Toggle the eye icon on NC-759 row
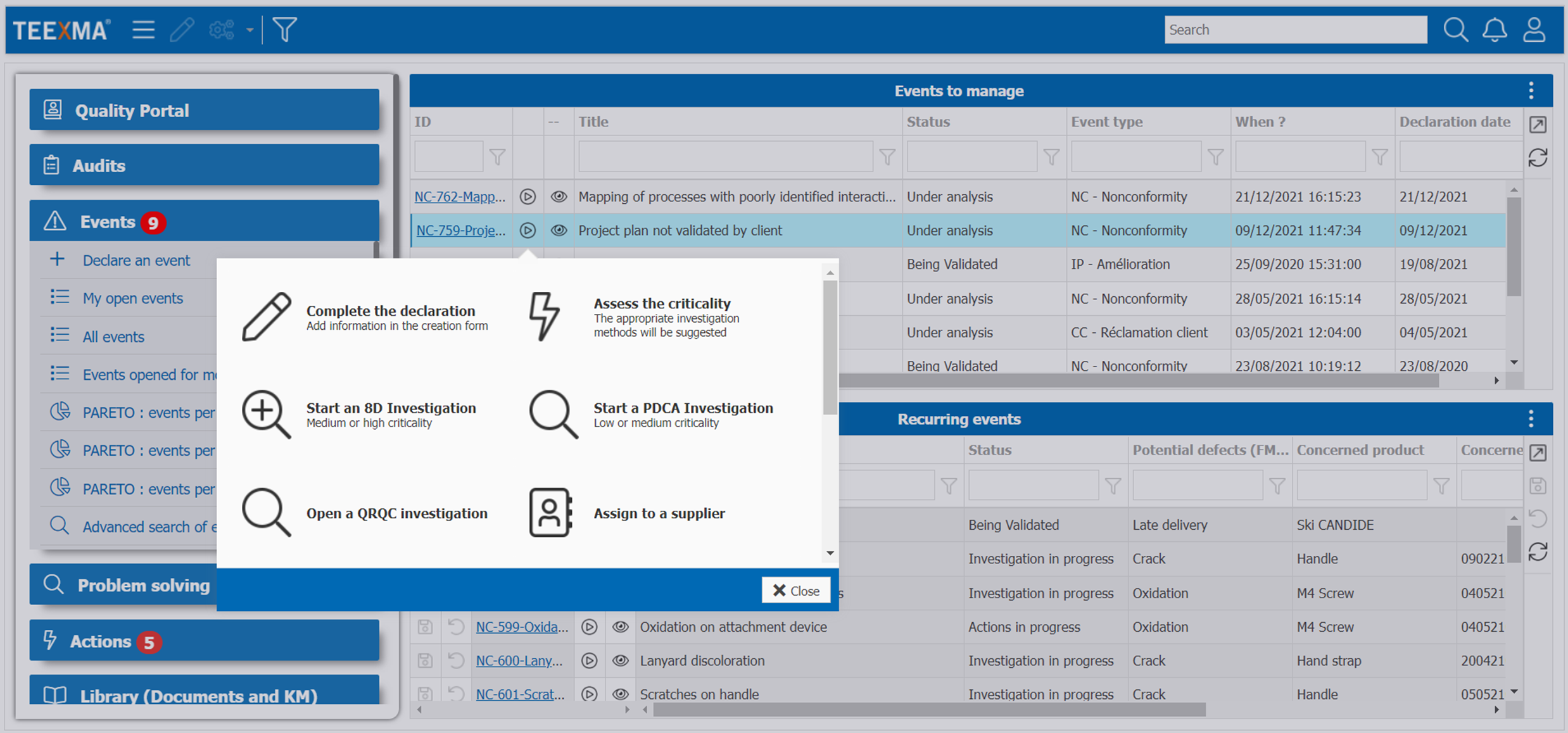This screenshot has height=733, width=1568. [x=559, y=230]
